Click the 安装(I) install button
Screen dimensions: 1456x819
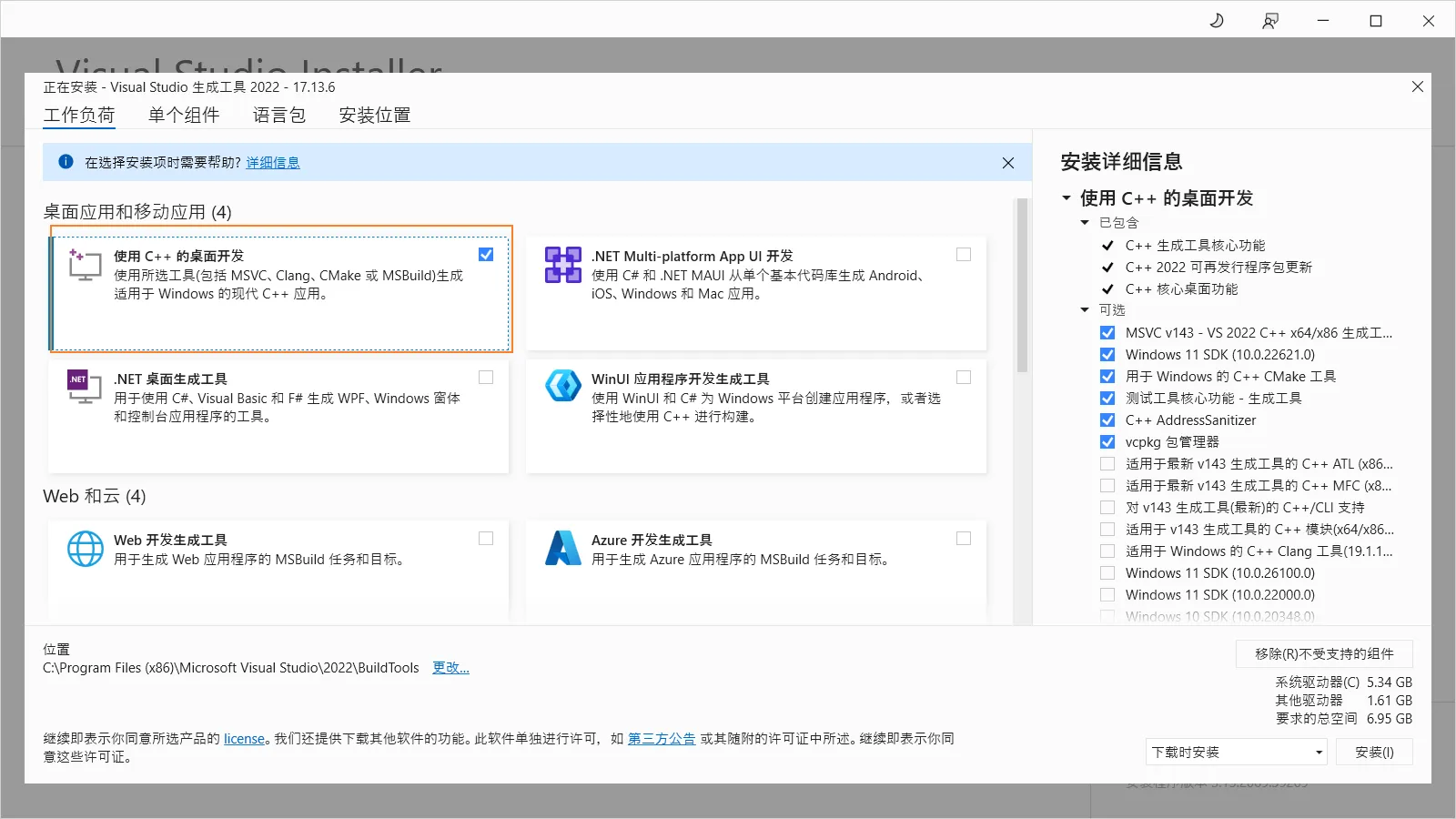pyautogui.click(x=1373, y=753)
